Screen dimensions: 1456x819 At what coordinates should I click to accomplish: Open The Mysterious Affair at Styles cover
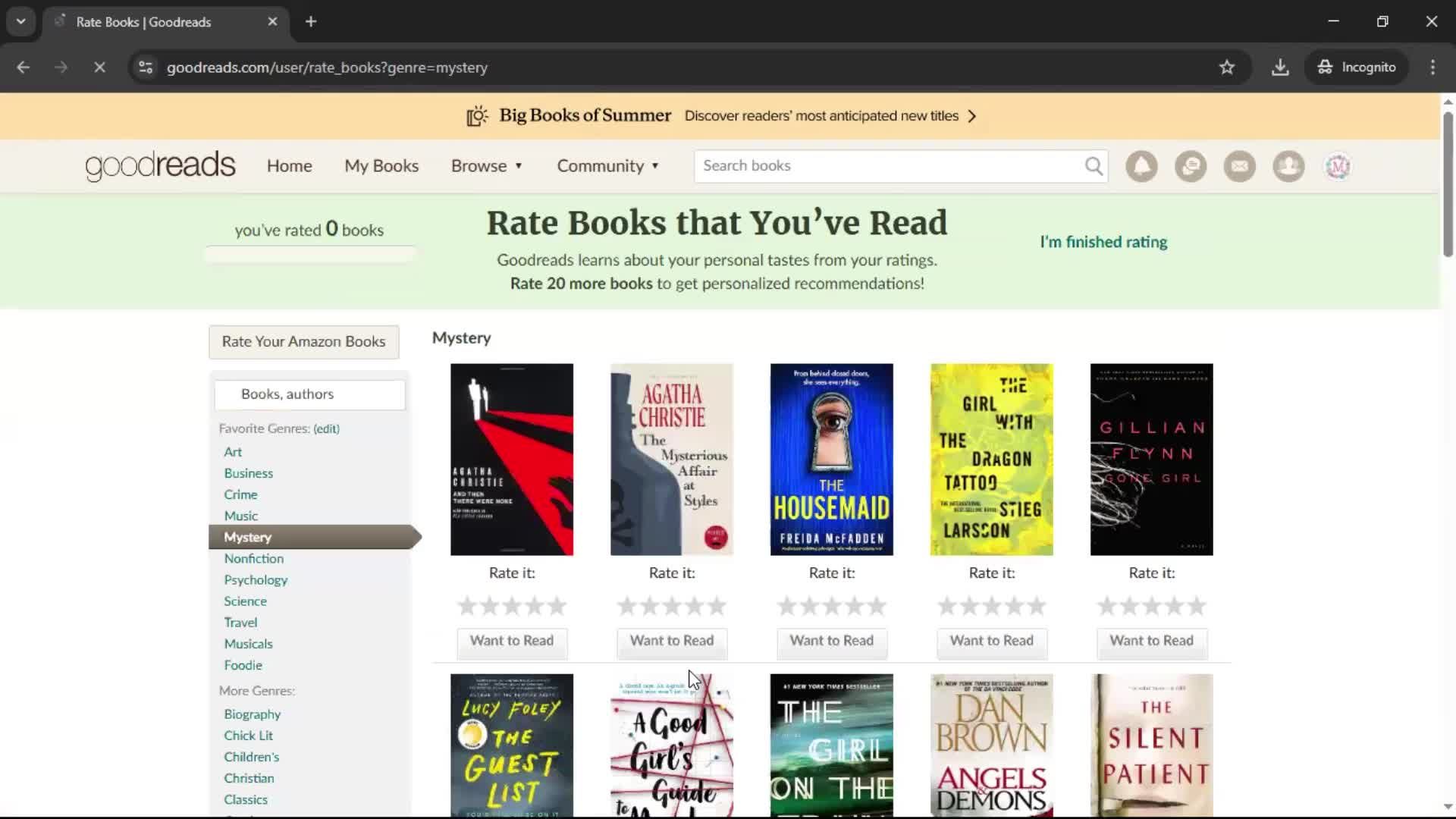click(672, 460)
